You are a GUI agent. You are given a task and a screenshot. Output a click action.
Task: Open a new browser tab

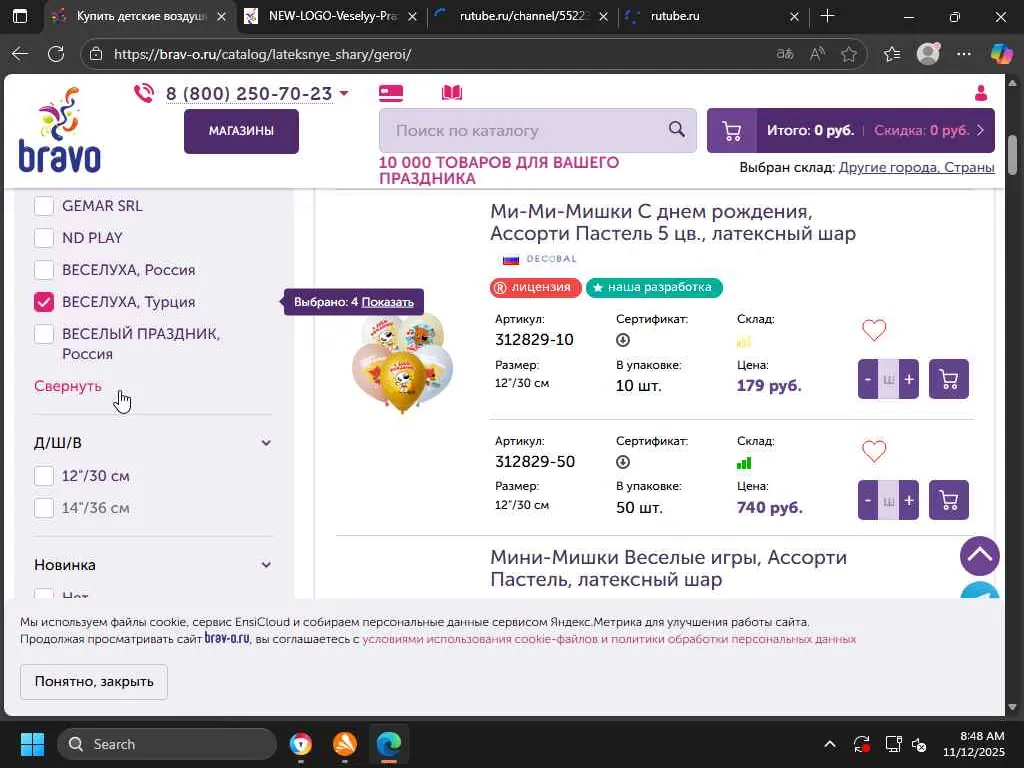coord(827,16)
